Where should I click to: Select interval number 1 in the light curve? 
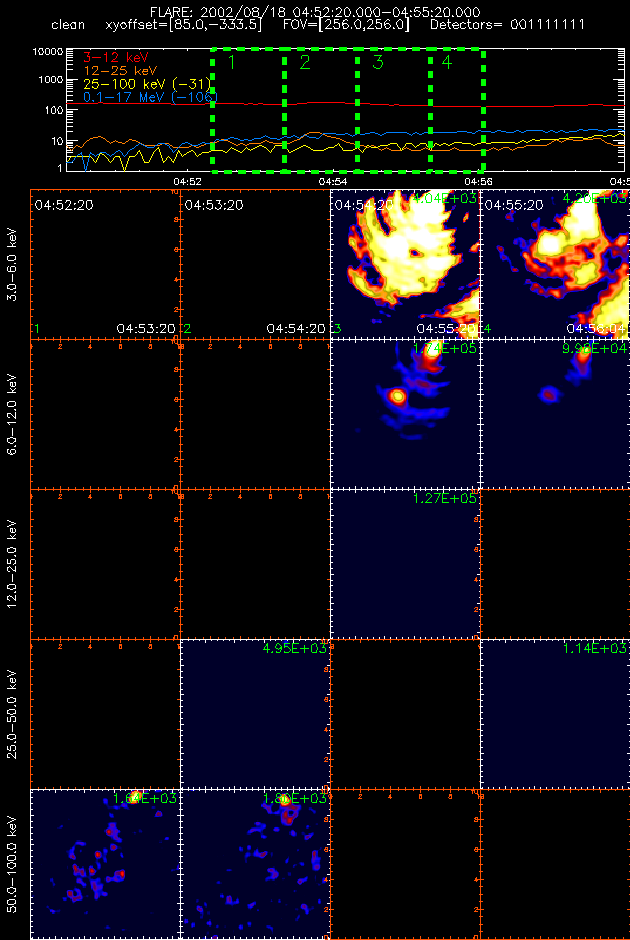click(233, 62)
